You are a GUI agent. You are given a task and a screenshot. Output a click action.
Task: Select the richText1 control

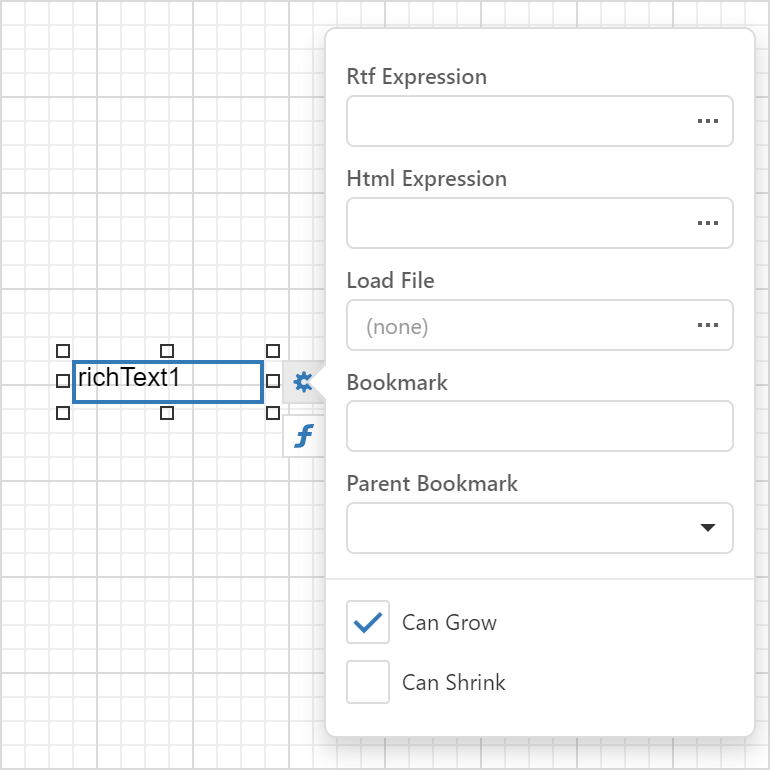pos(168,382)
